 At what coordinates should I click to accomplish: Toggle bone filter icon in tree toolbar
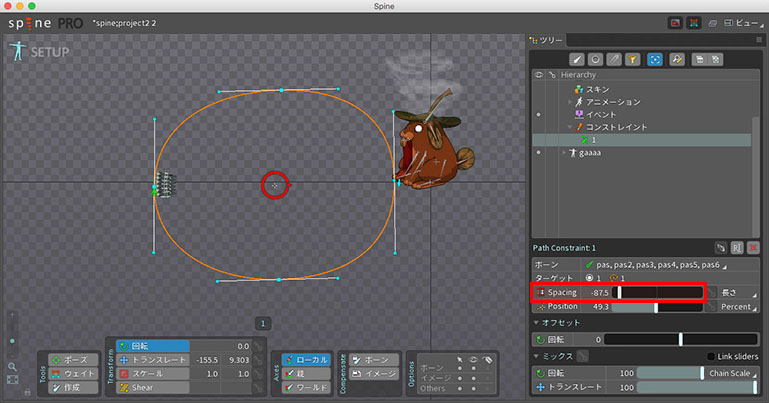click(x=577, y=60)
